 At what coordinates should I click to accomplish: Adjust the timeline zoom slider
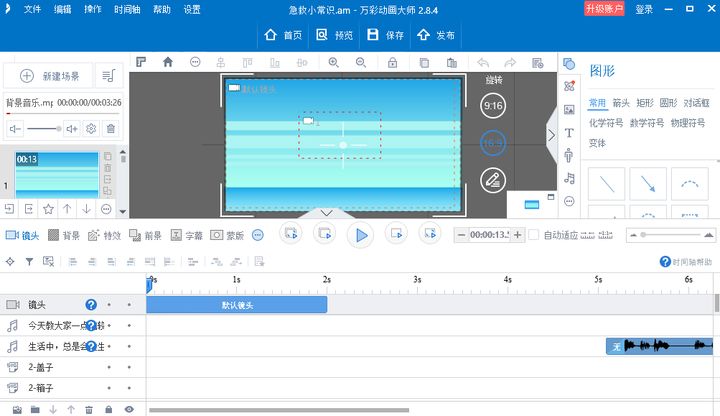click(643, 235)
